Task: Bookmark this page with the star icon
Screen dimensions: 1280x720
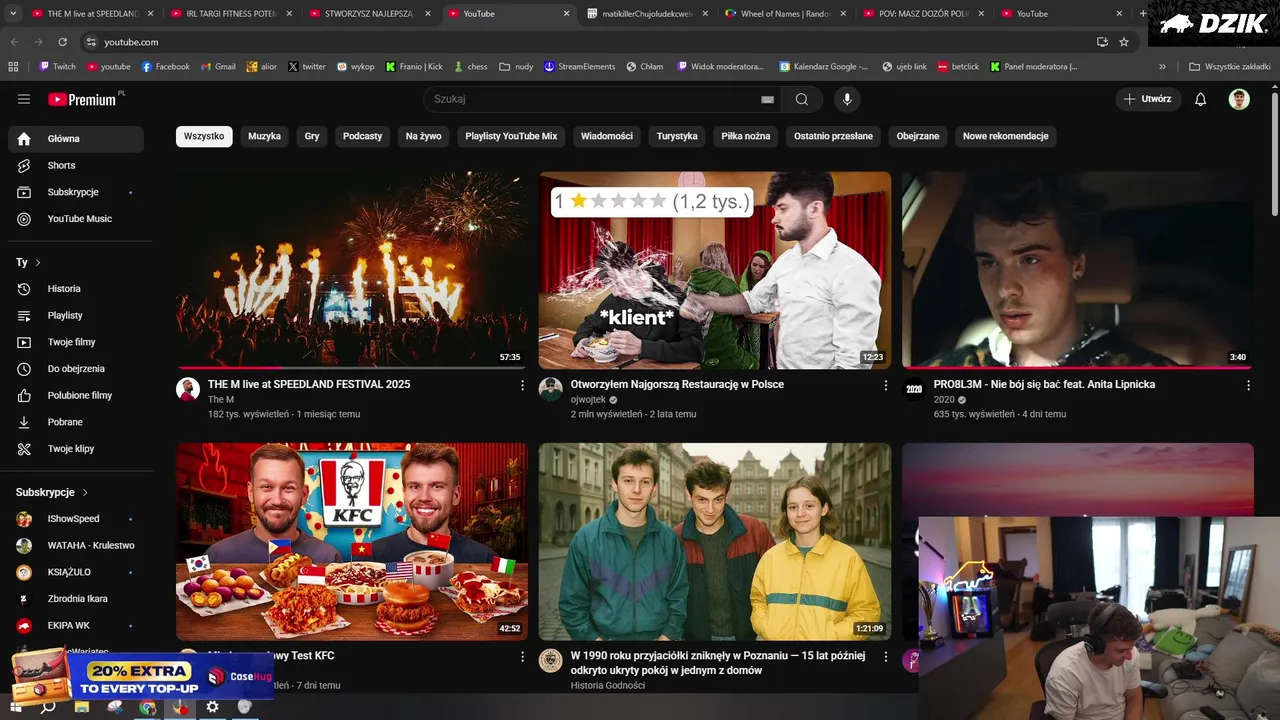Action: tap(1124, 42)
